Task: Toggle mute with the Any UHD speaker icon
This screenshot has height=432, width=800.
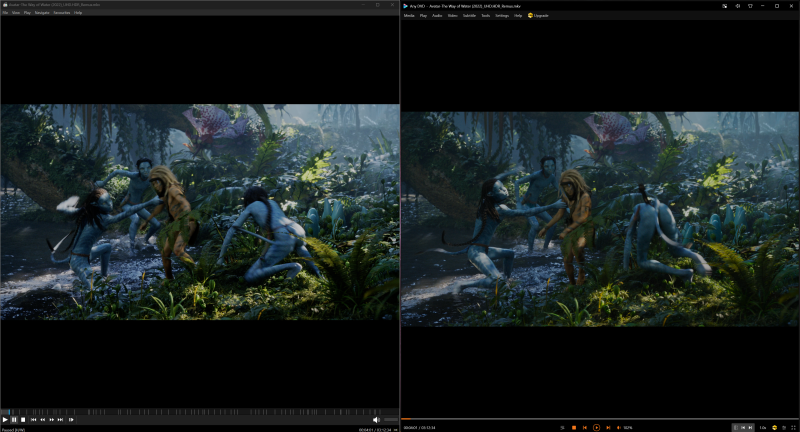Action: [x=618, y=427]
